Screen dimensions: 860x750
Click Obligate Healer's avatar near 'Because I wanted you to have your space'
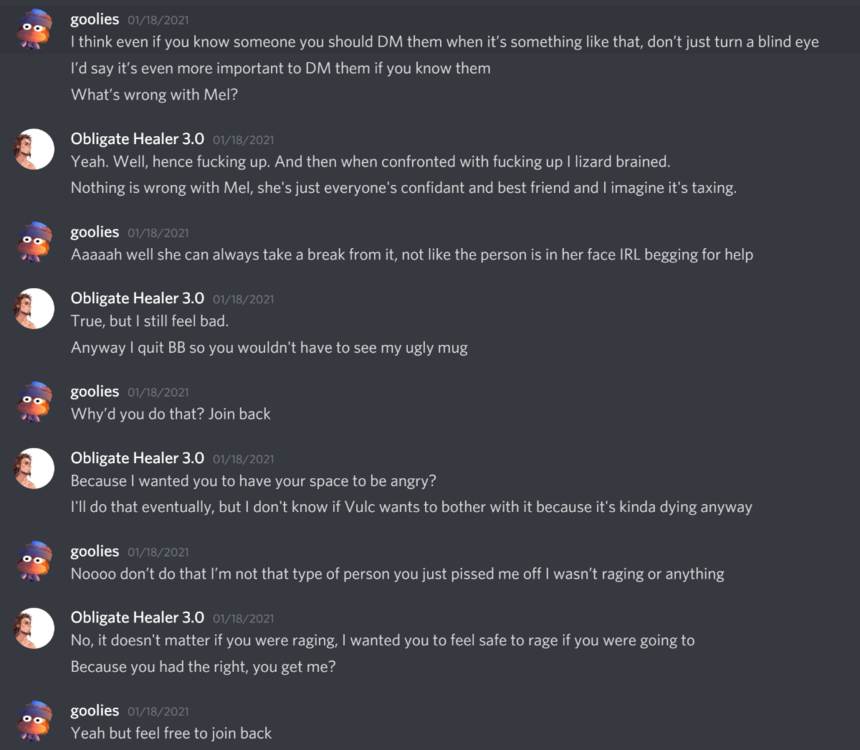pyautogui.click(x=34, y=467)
